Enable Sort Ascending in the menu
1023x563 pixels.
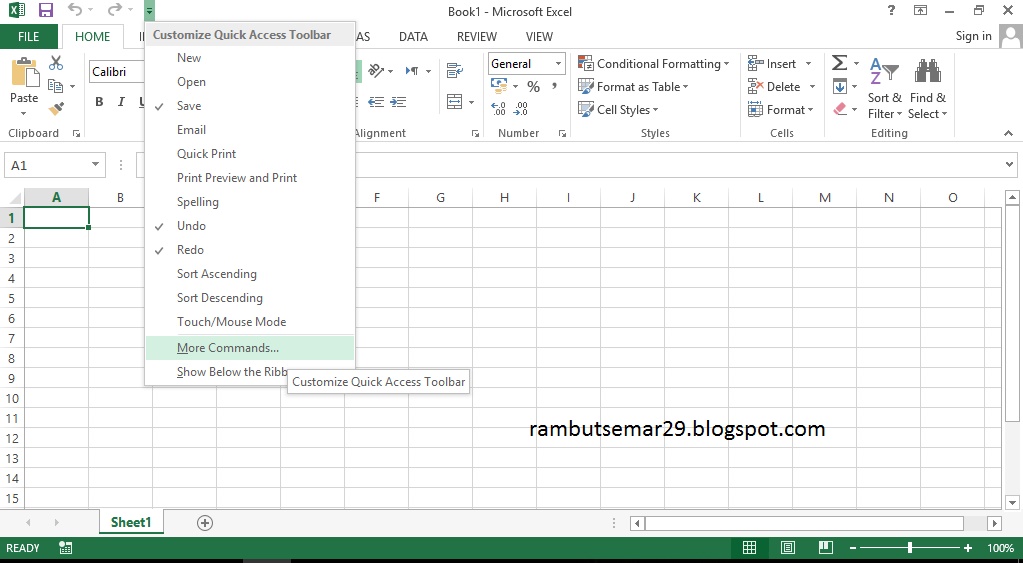pyautogui.click(x=250, y=274)
